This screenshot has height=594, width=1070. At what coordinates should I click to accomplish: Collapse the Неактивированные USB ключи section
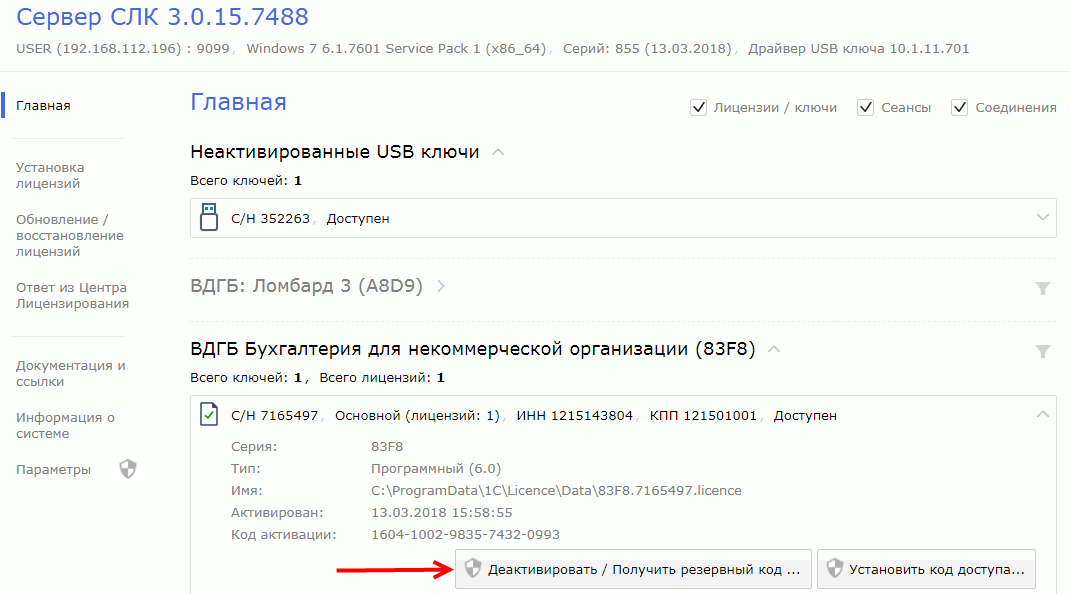pos(498,152)
